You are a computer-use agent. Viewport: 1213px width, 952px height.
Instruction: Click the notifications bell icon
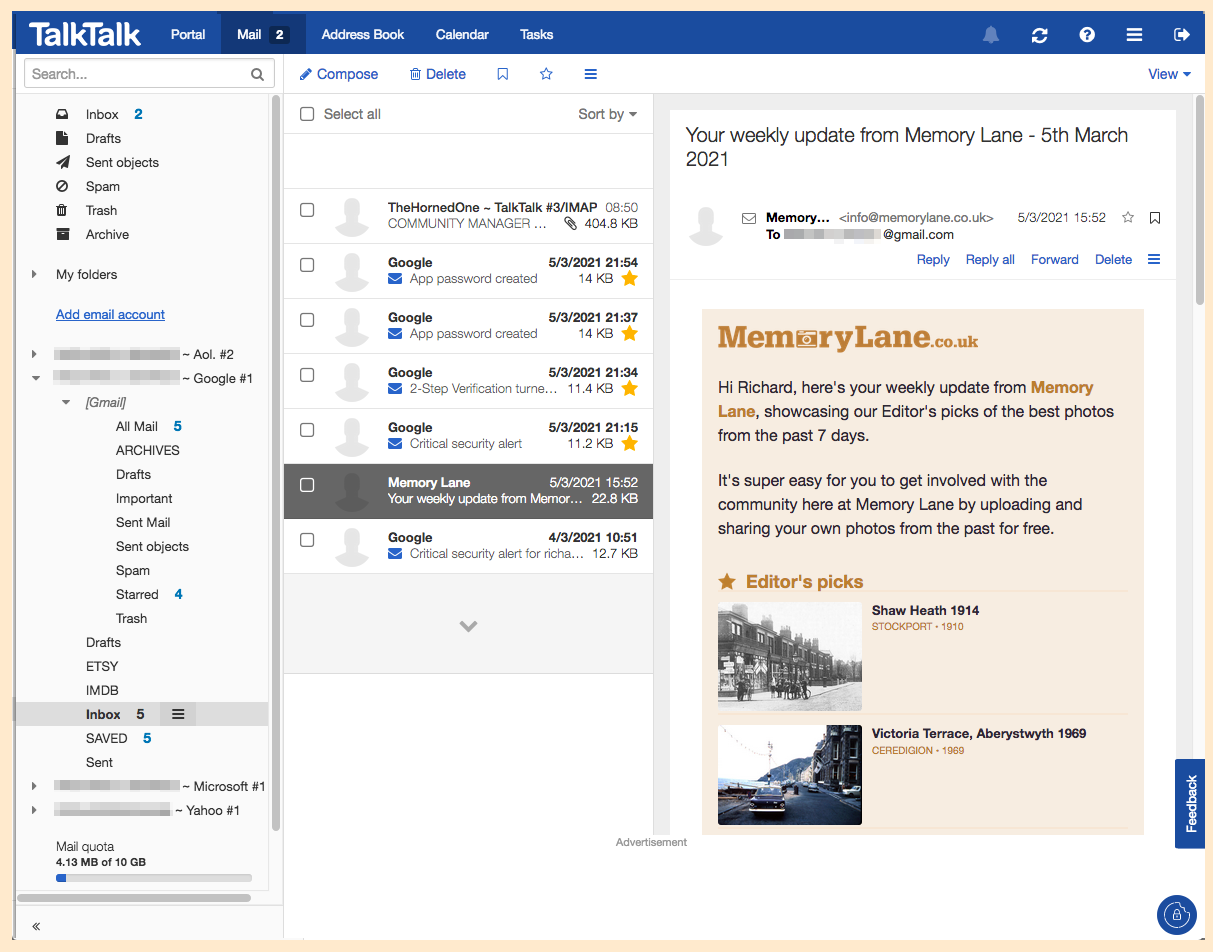coord(991,35)
